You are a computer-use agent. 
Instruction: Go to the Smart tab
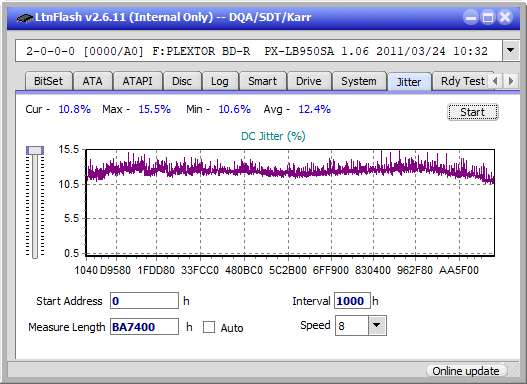pos(262,81)
